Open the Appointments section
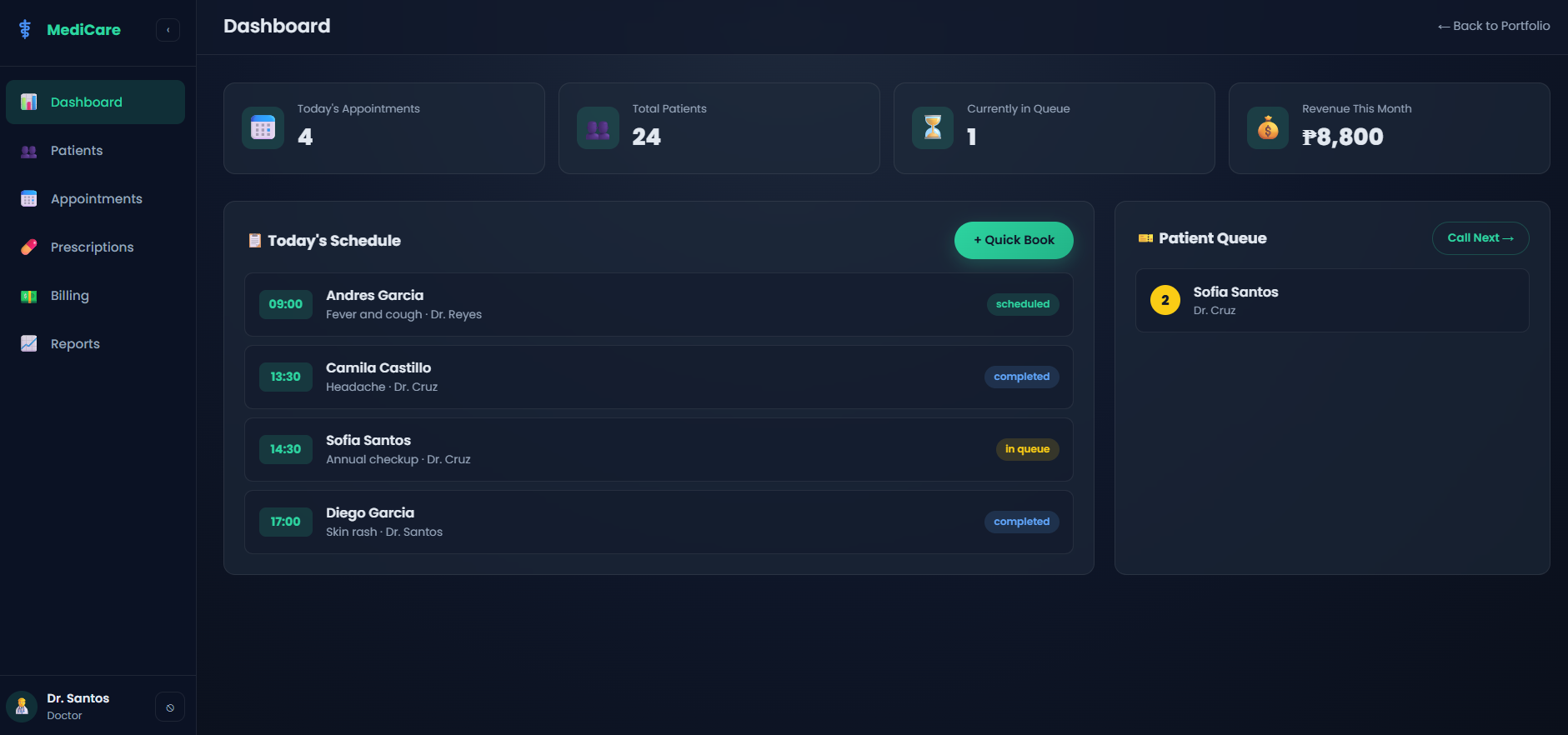 pos(95,198)
